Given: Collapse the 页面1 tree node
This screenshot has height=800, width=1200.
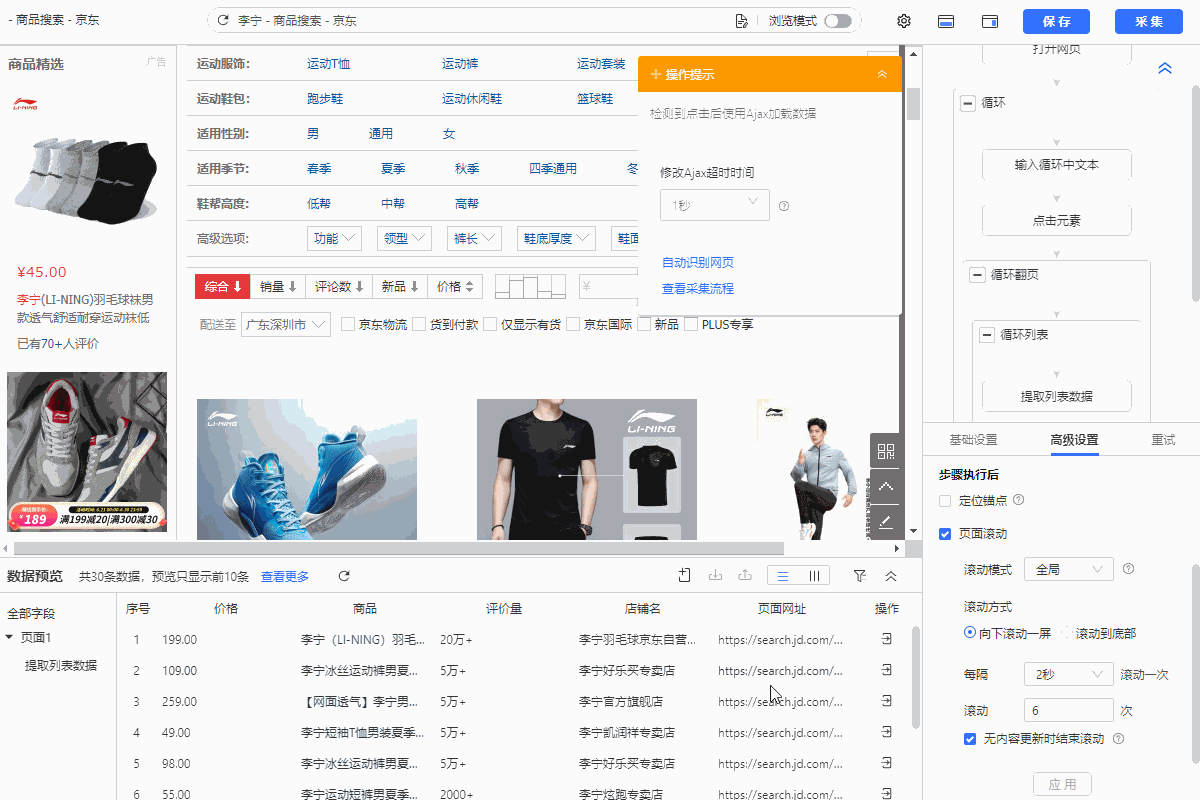Looking at the screenshot, I should coord(10,637).
